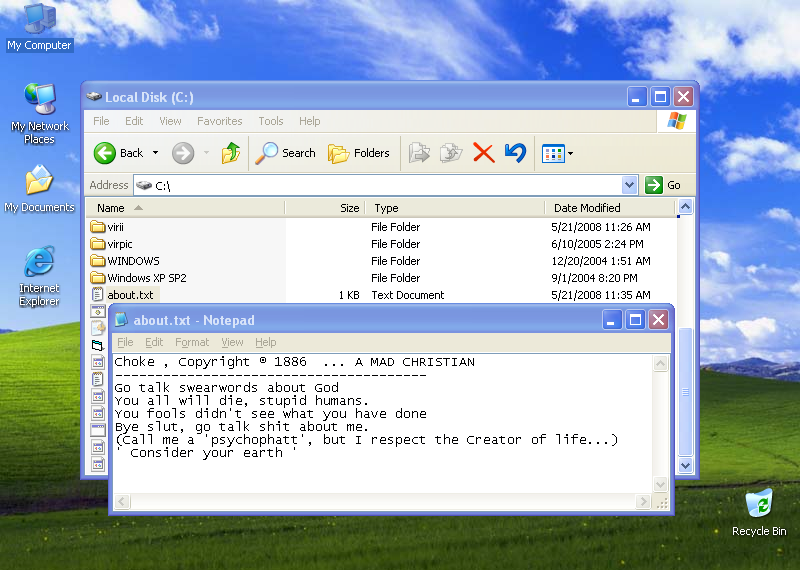Click the Explorer scroll up arrow

point(685,207)
